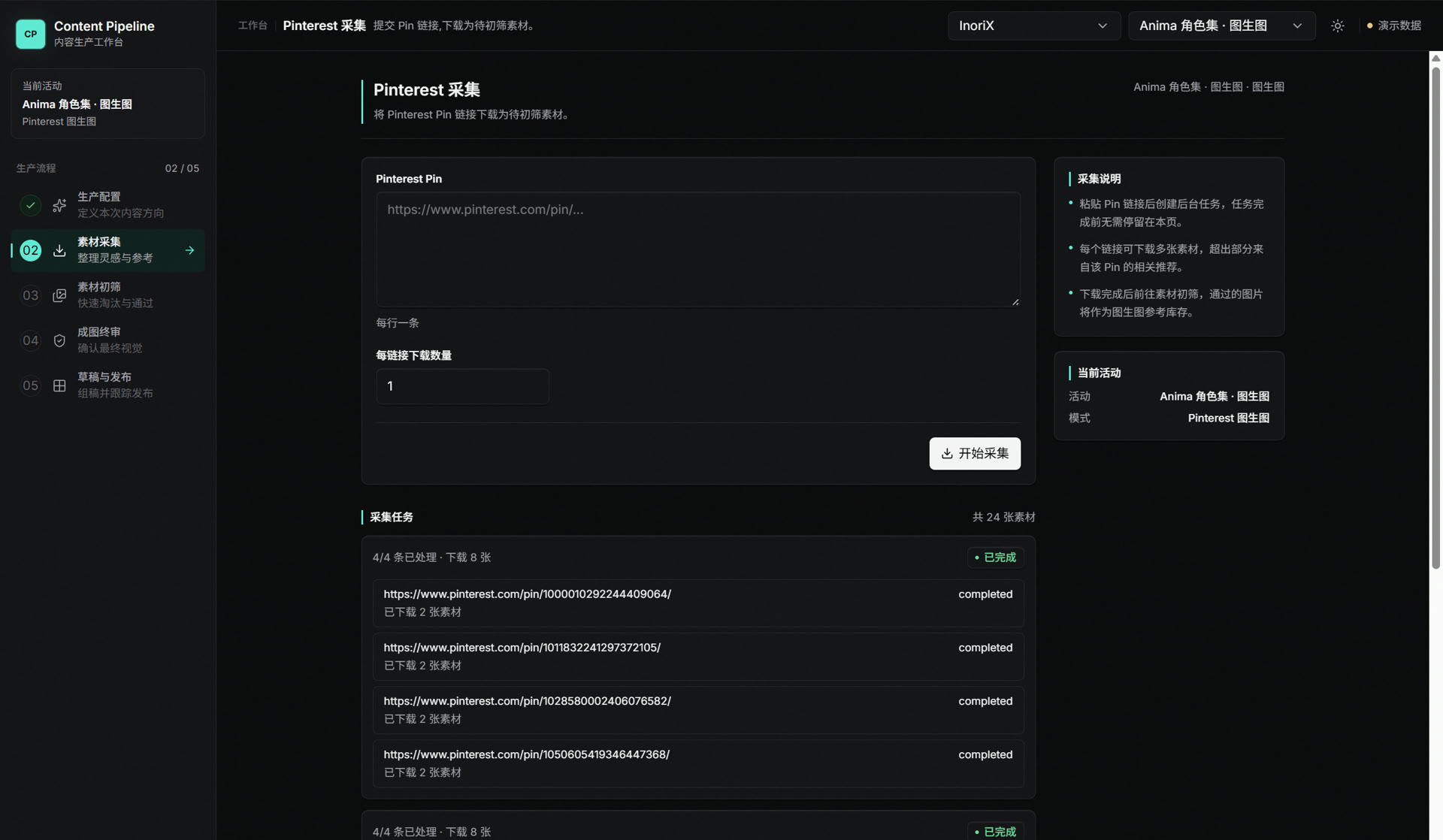This screenshot has height=840, width=1443.
Task: Click the images icon for 素材初筛
Action: pos(59,295)
